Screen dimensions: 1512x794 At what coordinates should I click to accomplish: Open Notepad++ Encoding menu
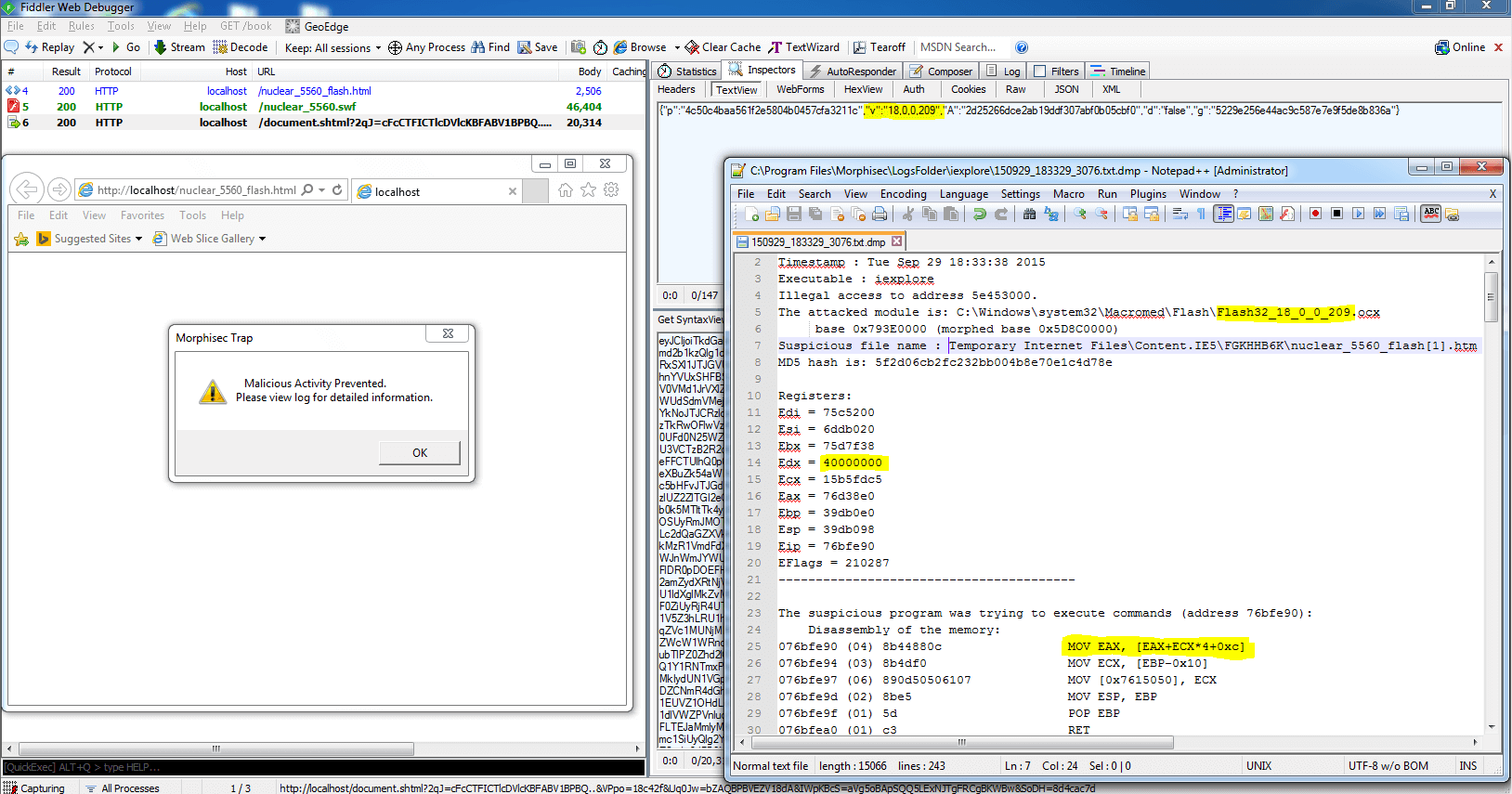(904, 194)
